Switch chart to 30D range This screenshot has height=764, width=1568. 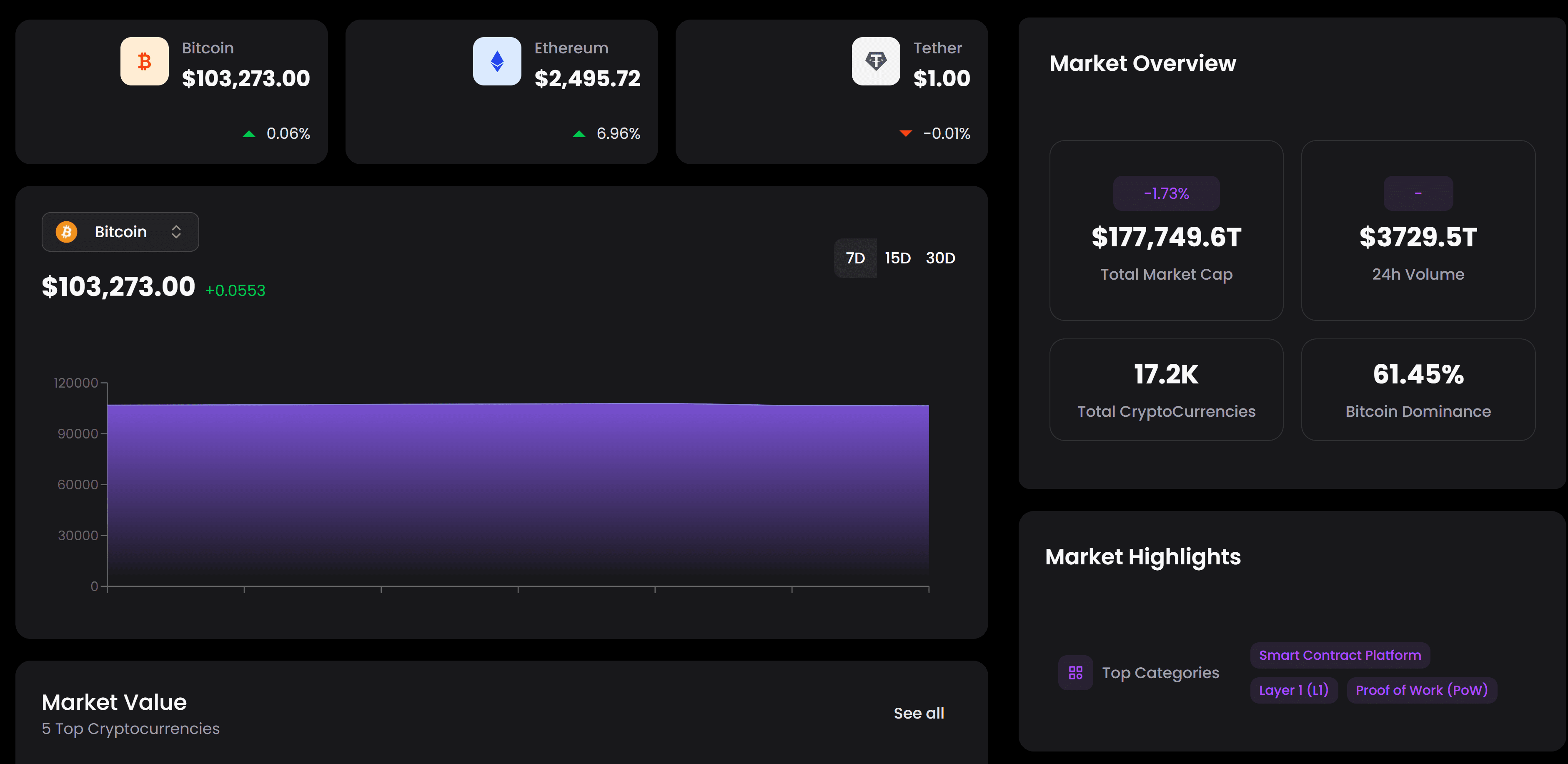click(940, 258)
